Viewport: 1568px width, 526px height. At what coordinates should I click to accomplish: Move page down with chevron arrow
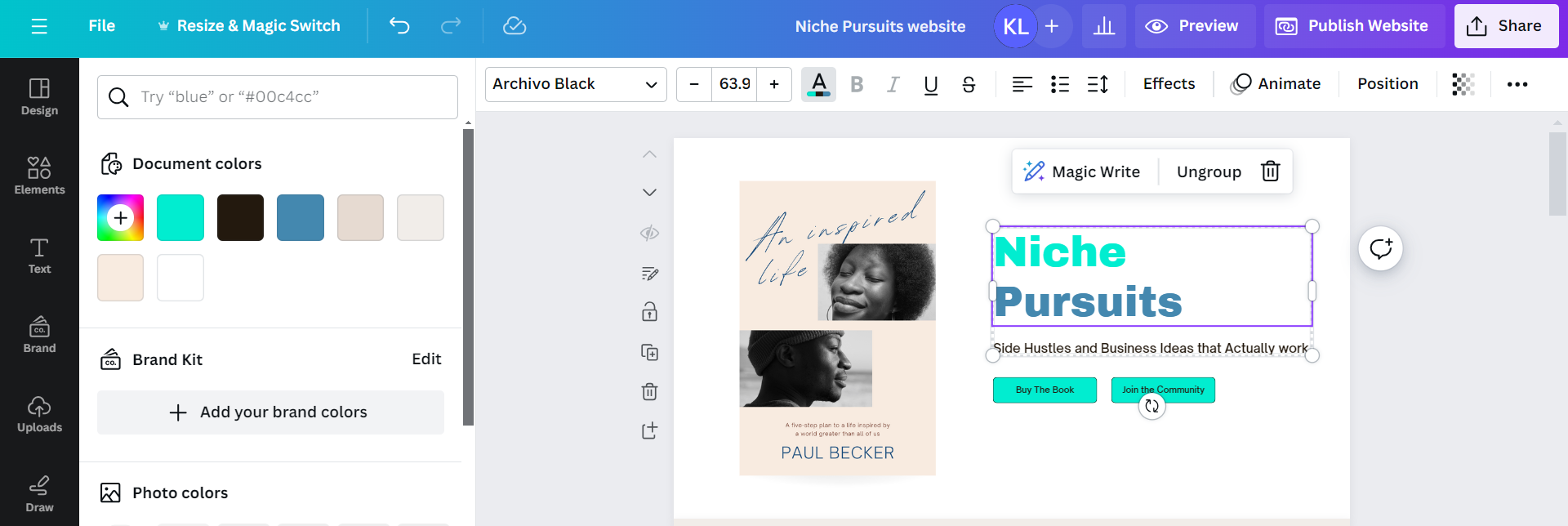[x=650, y=193]
